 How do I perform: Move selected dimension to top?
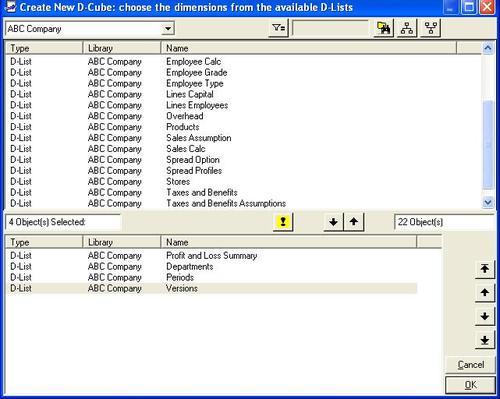coord(485,269)
